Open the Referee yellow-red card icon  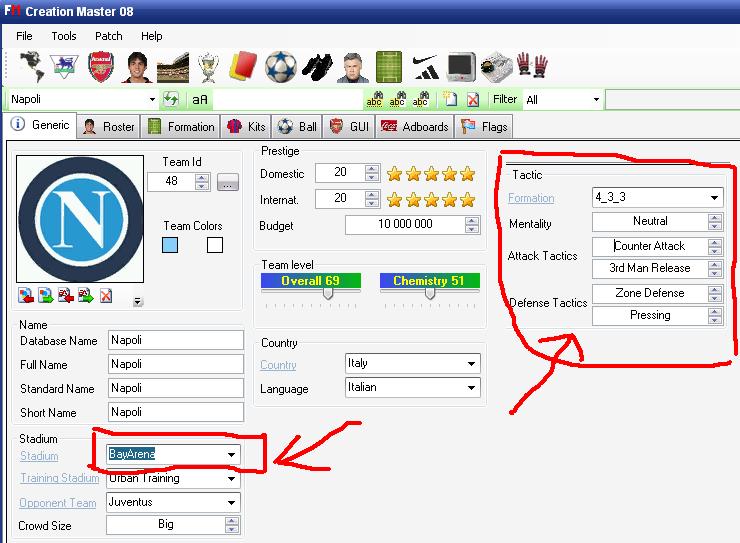point(244,67)
